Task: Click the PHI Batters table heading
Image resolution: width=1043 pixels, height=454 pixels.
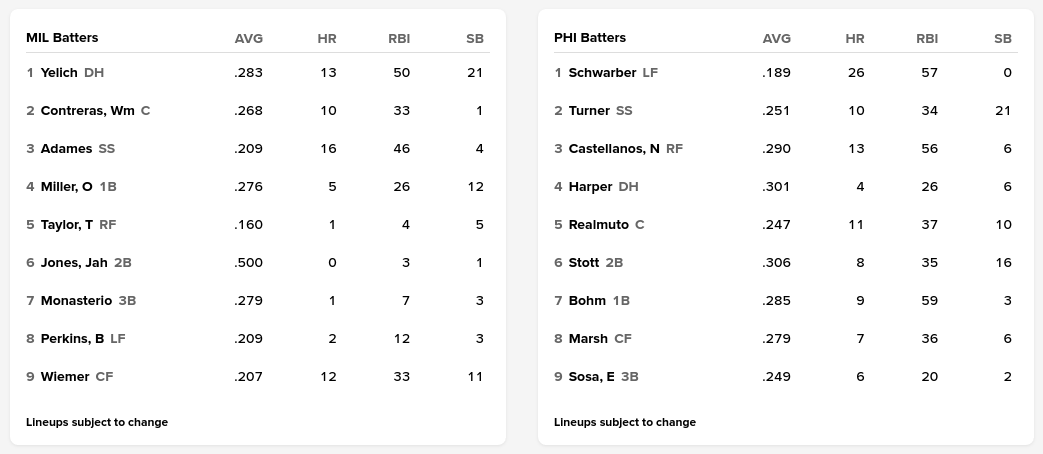Action: tap(590, 38)
